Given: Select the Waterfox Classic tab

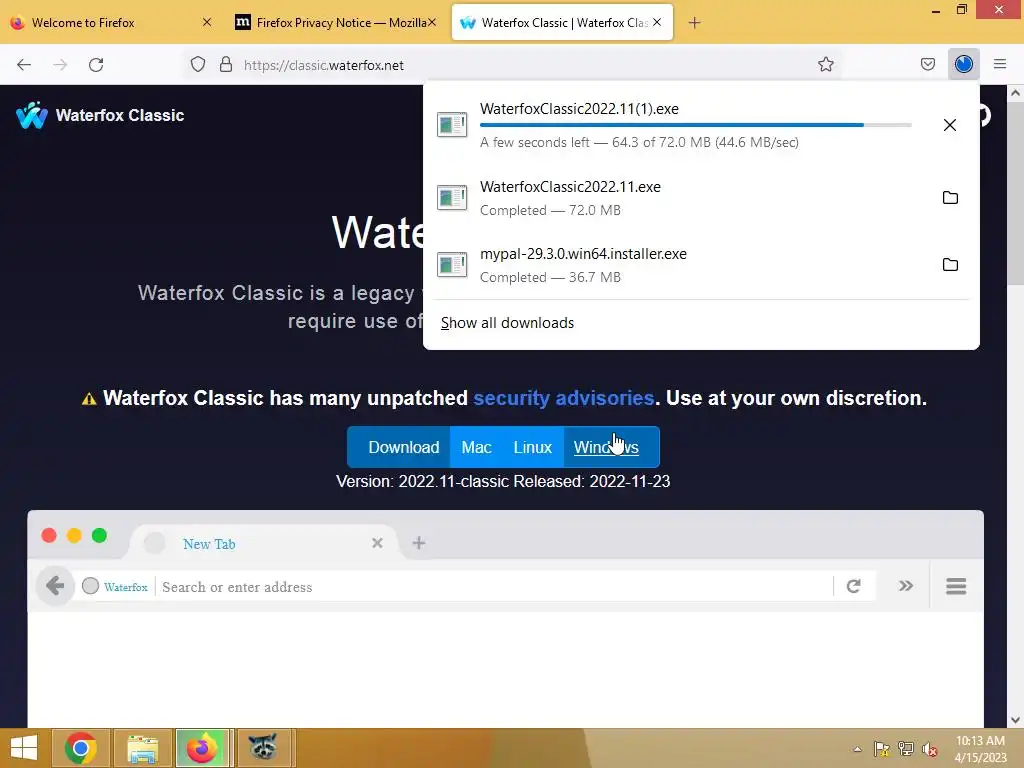Looking at the screenshot, I should (x=562, y=23).
